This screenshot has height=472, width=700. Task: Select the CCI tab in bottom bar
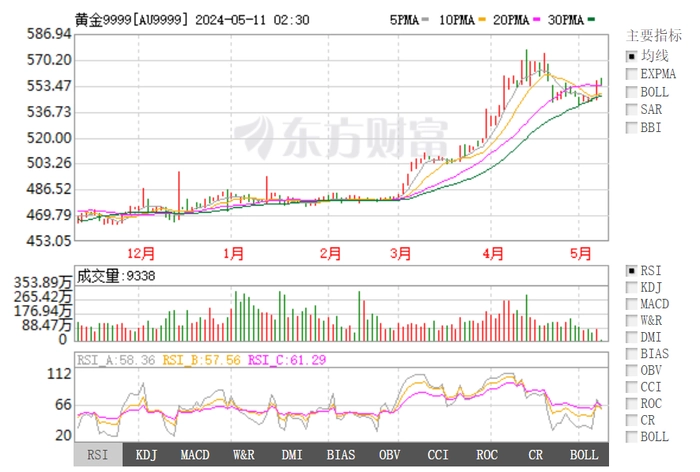coord(438,455)
